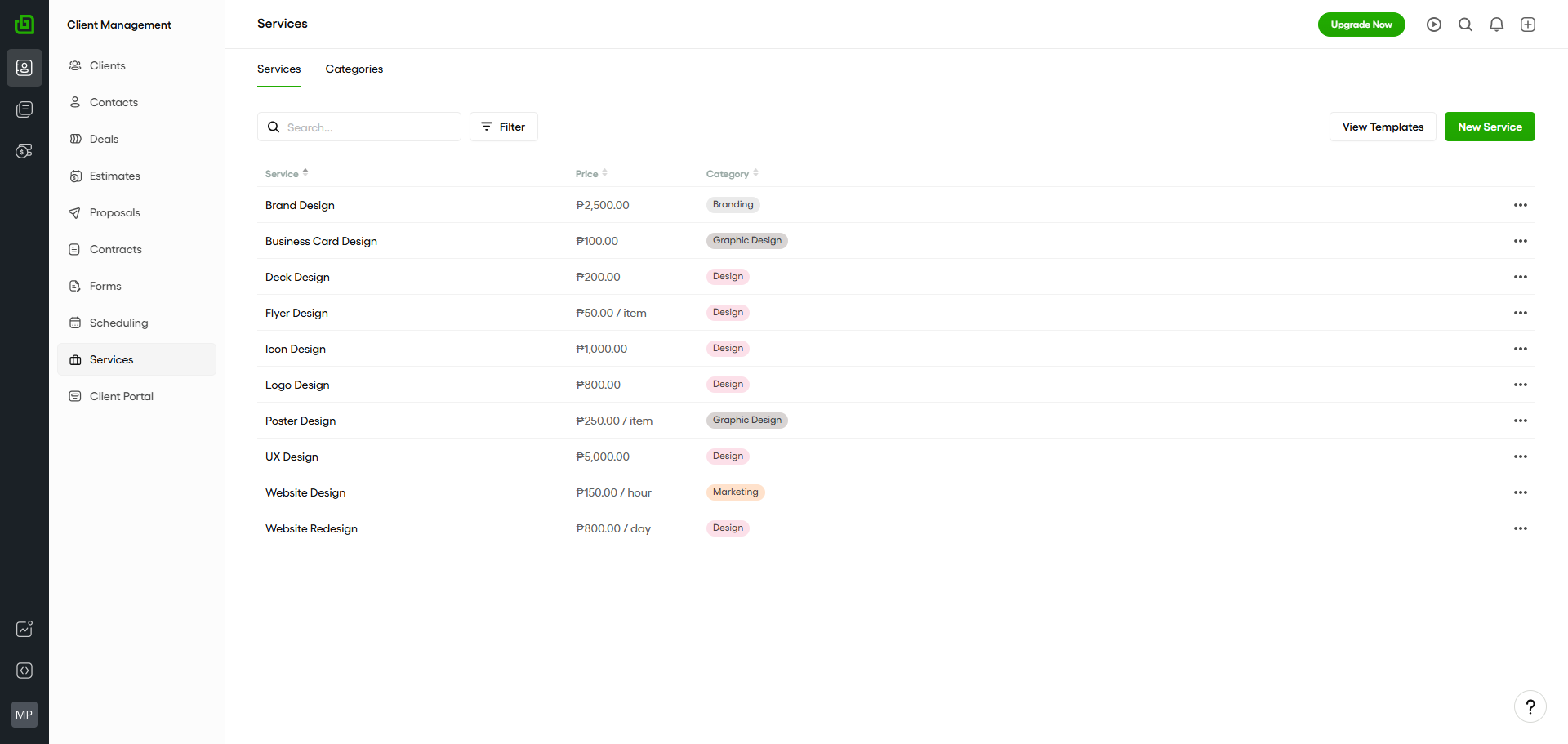This screenshot has height=744, width=1568.
Task: Click the Marketing category tag
Action: [735, 492]
